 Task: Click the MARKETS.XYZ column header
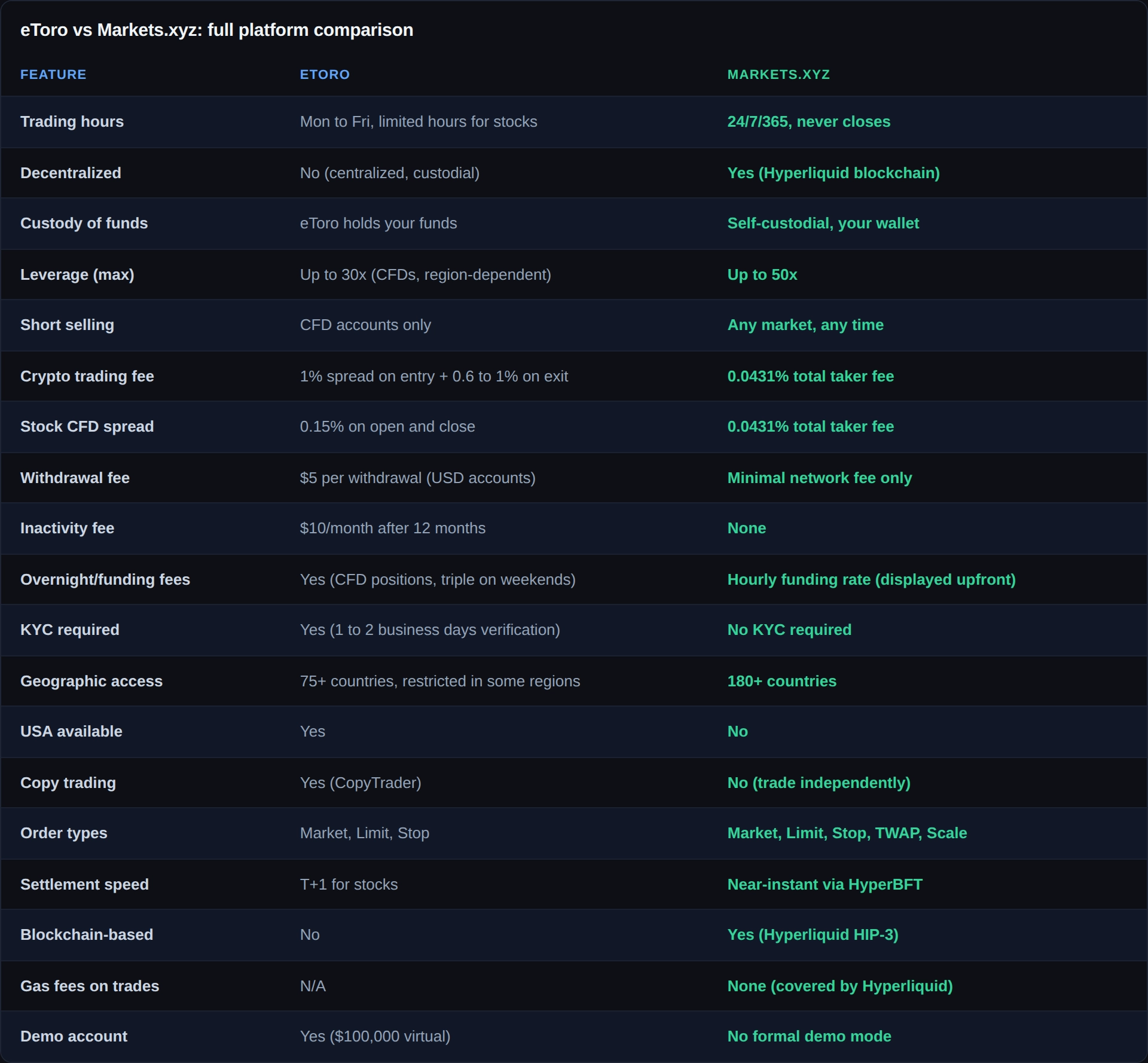[x=778, y=75]
